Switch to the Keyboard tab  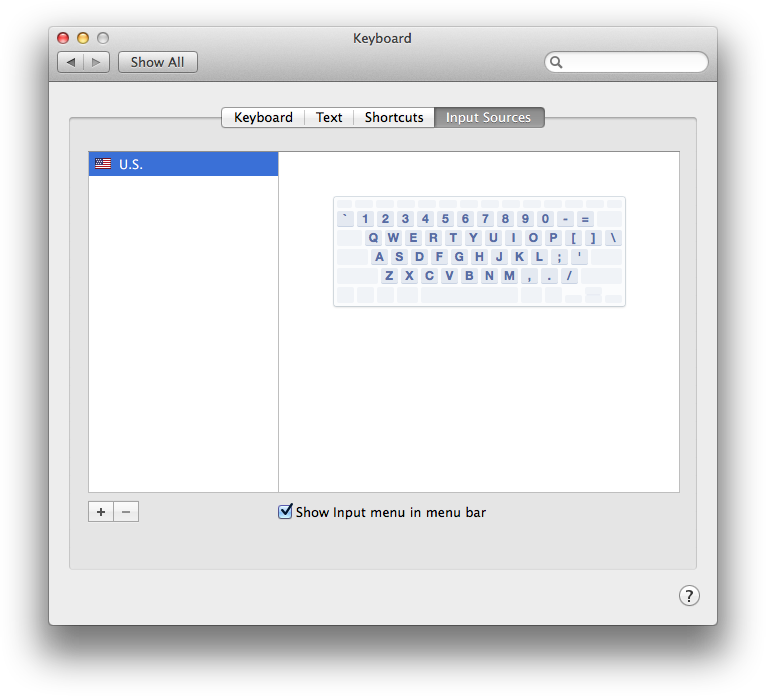click(263, 117)
